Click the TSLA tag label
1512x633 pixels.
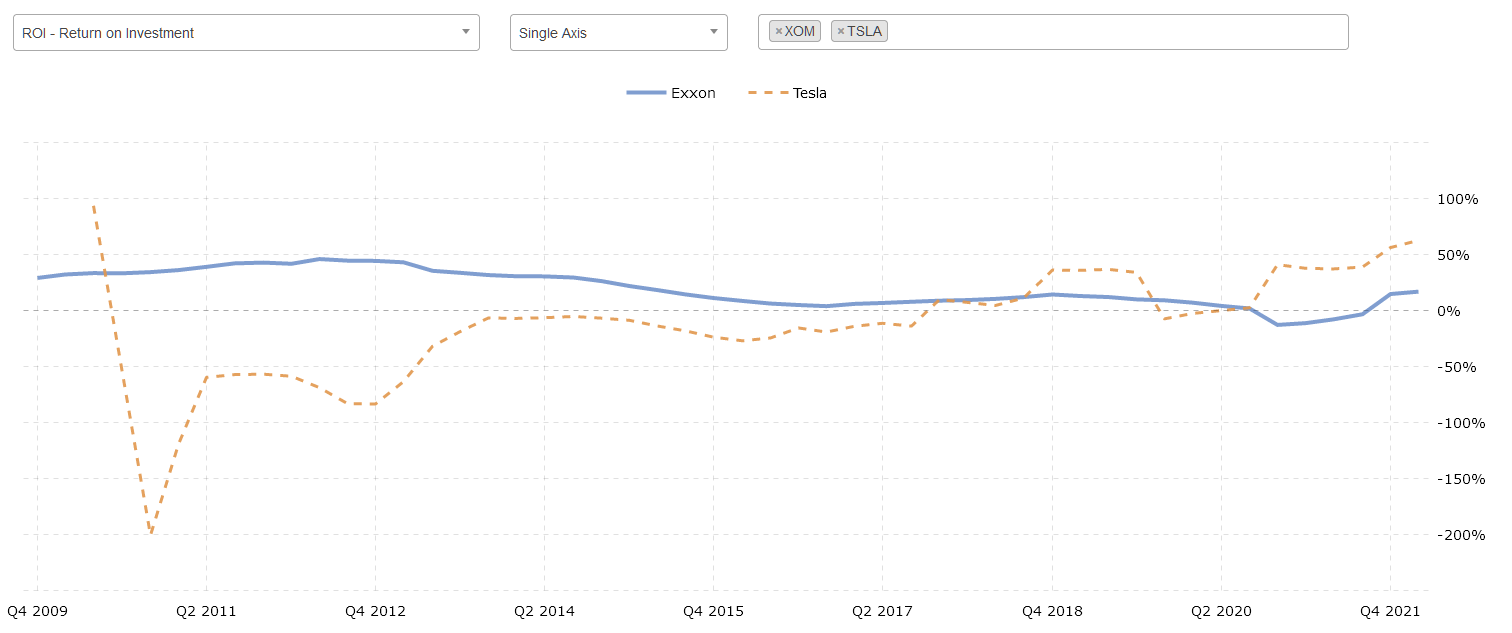[865, 32]
